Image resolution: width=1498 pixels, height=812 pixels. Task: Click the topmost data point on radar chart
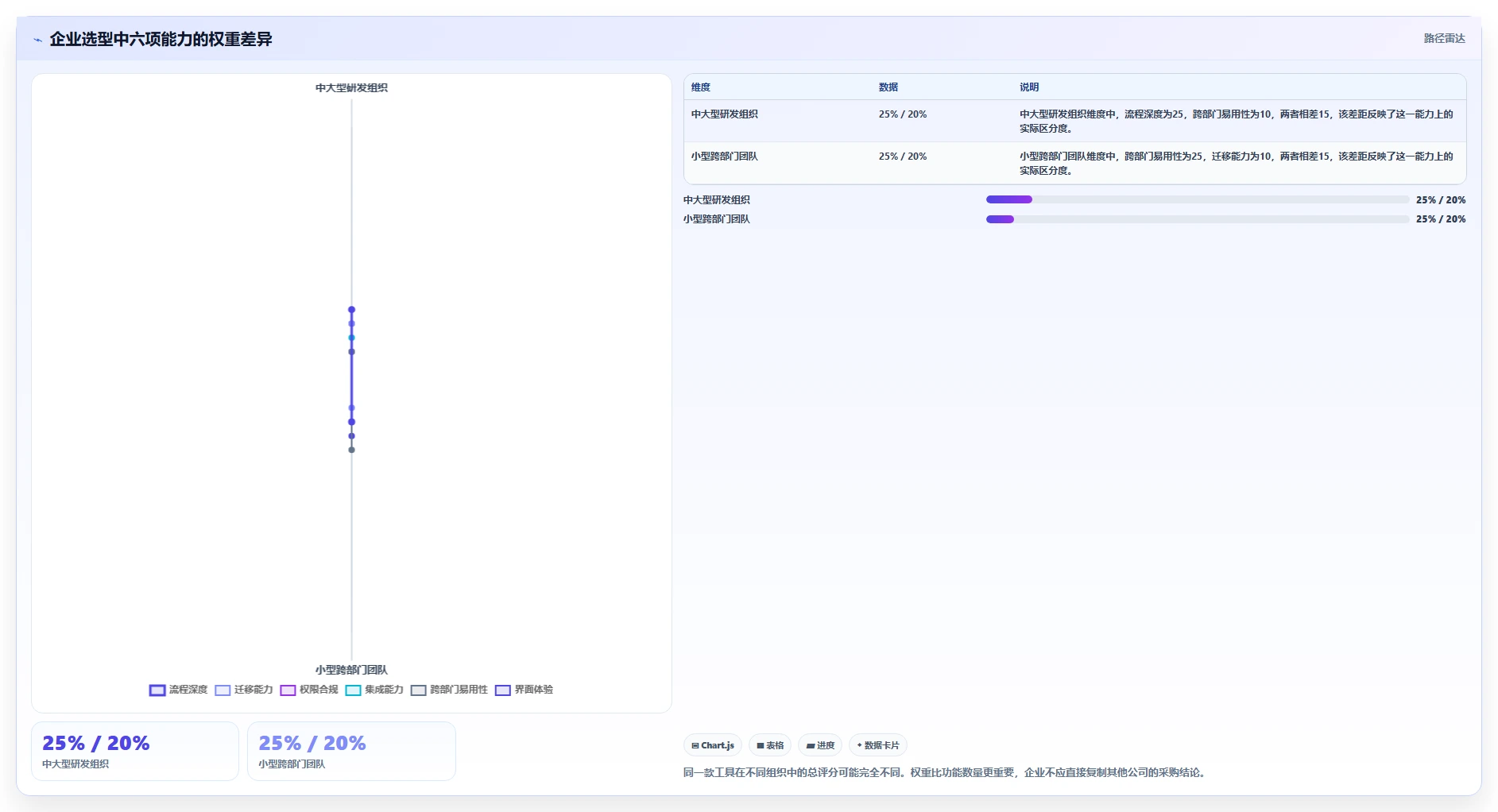click(351, 310)
